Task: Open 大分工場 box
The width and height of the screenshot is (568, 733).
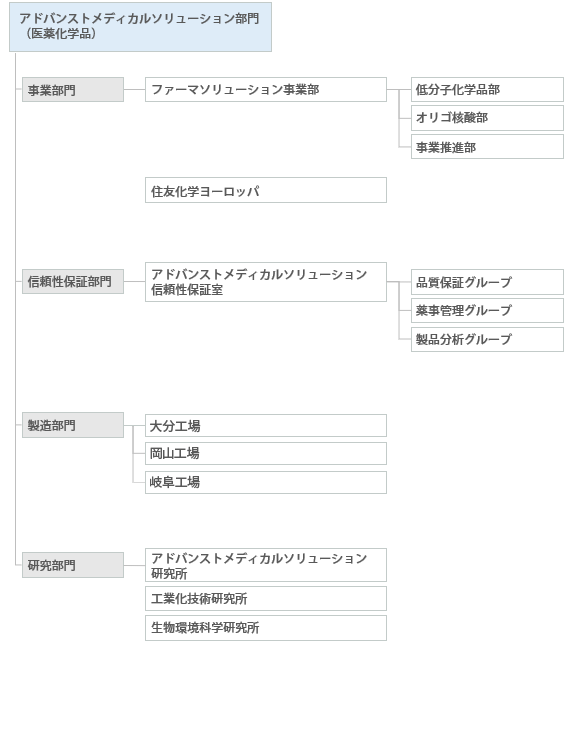Action: point(266,425)
